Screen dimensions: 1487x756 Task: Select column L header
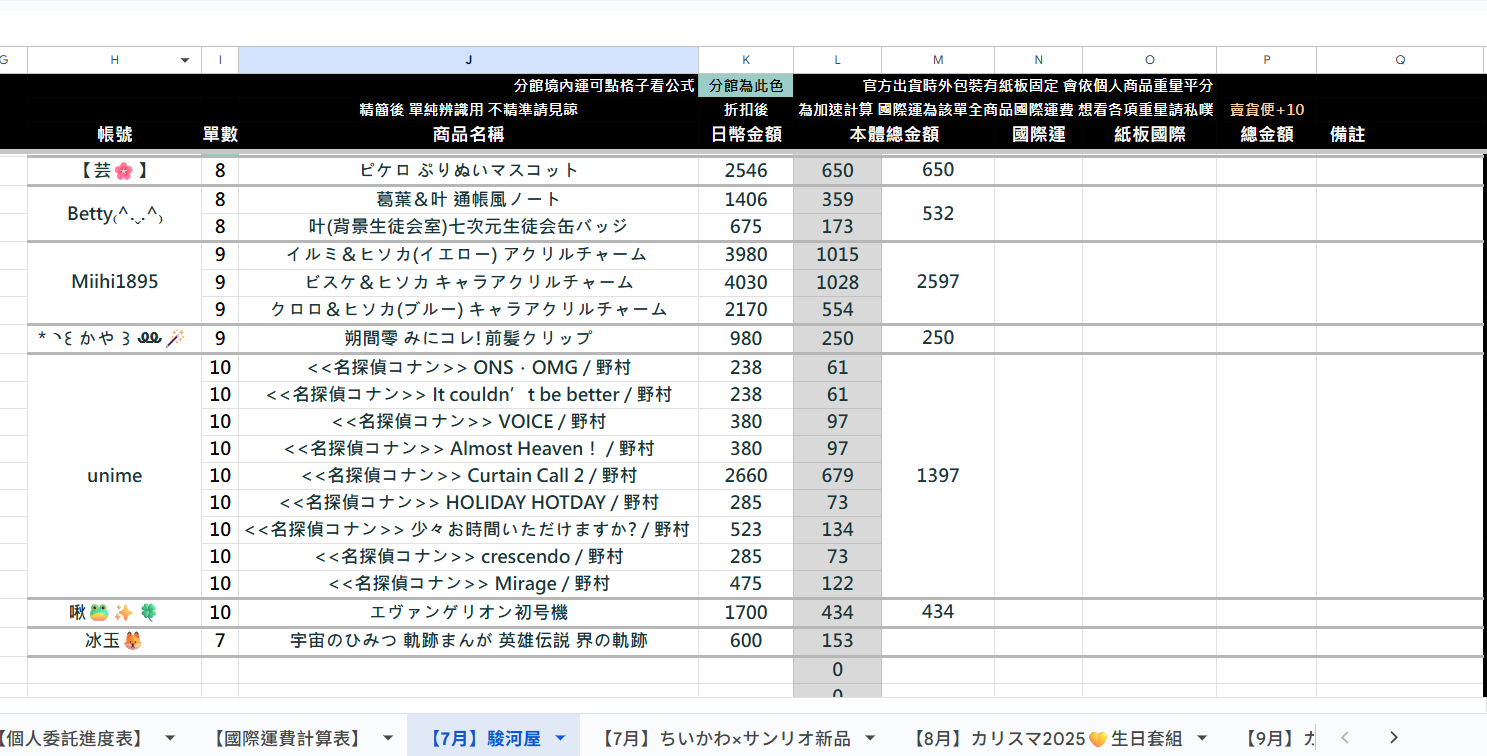tap(838, 60)
